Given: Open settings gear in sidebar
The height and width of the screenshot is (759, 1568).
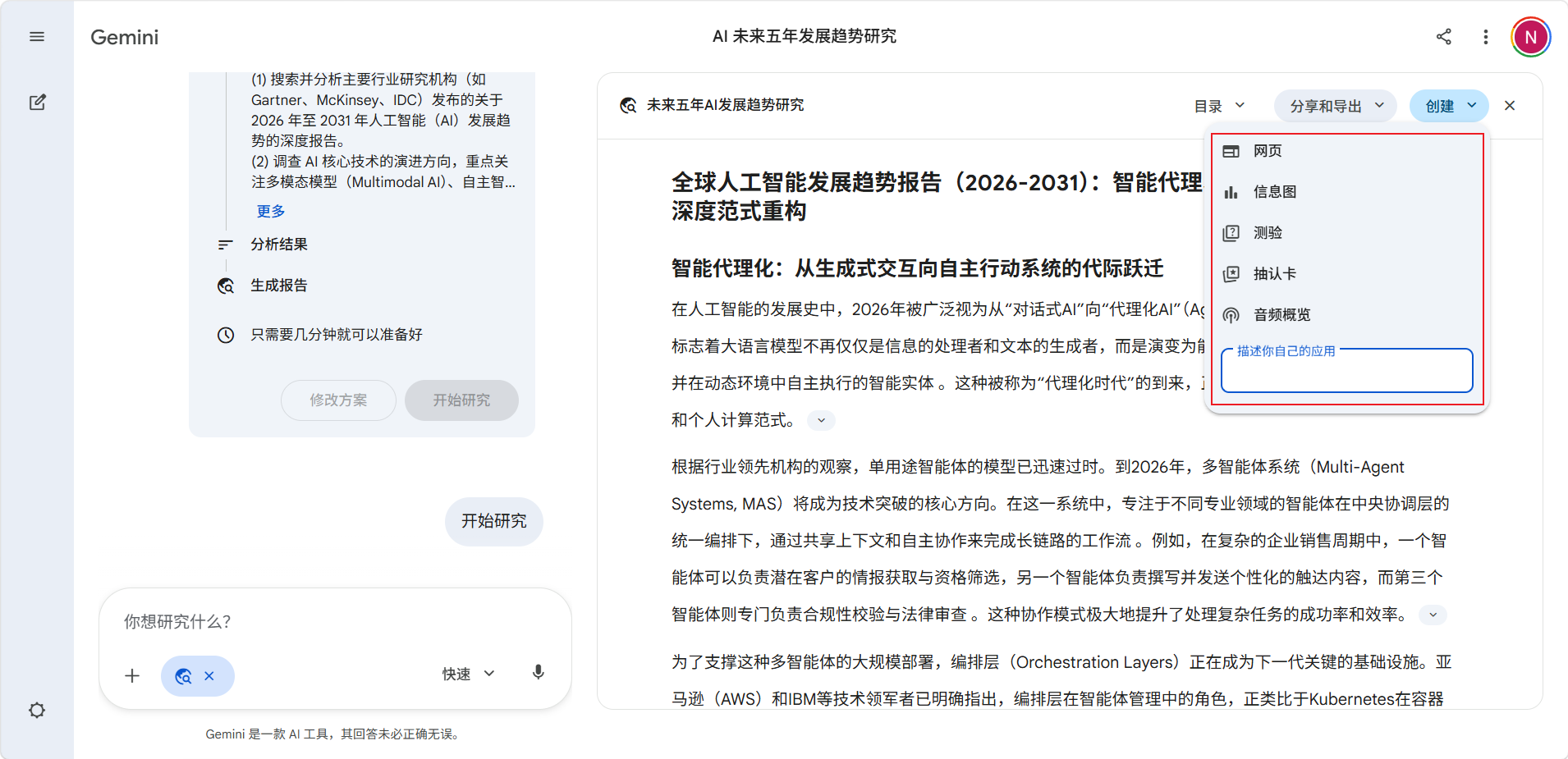Looking at the screenshot, I should click(x=37, y=710).
